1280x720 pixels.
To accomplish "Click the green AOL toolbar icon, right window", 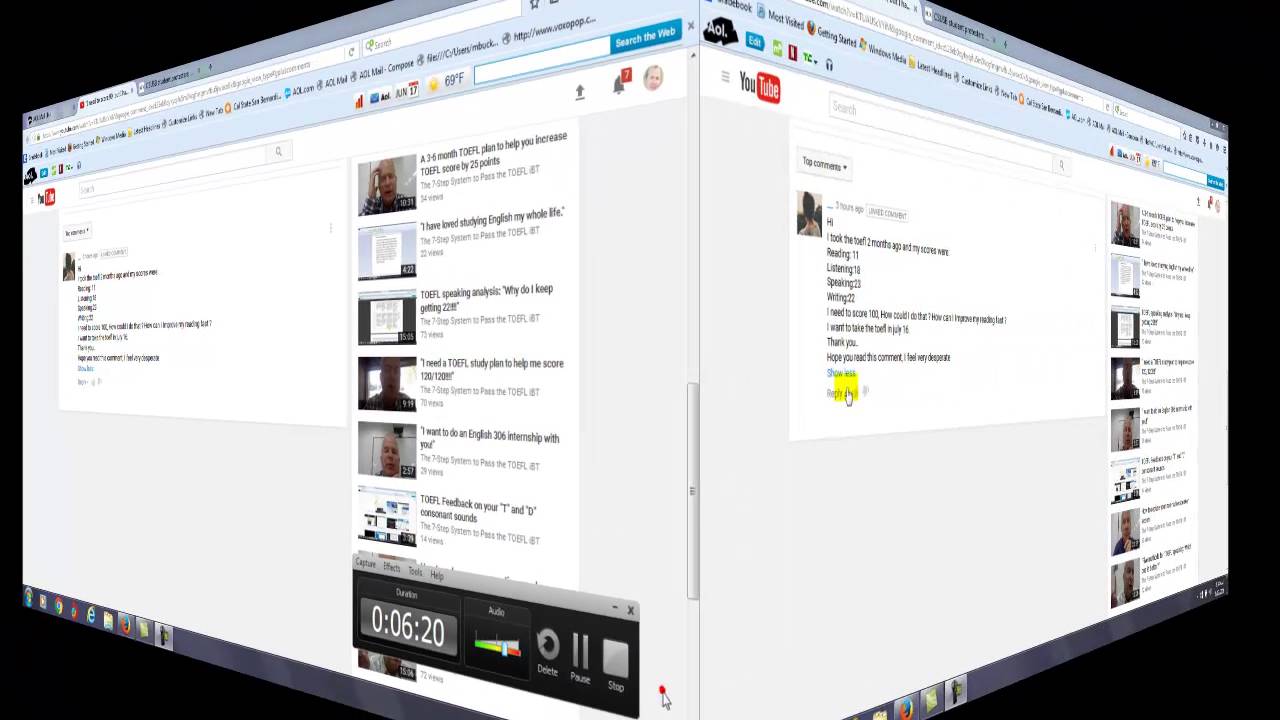I will [776, 47].
